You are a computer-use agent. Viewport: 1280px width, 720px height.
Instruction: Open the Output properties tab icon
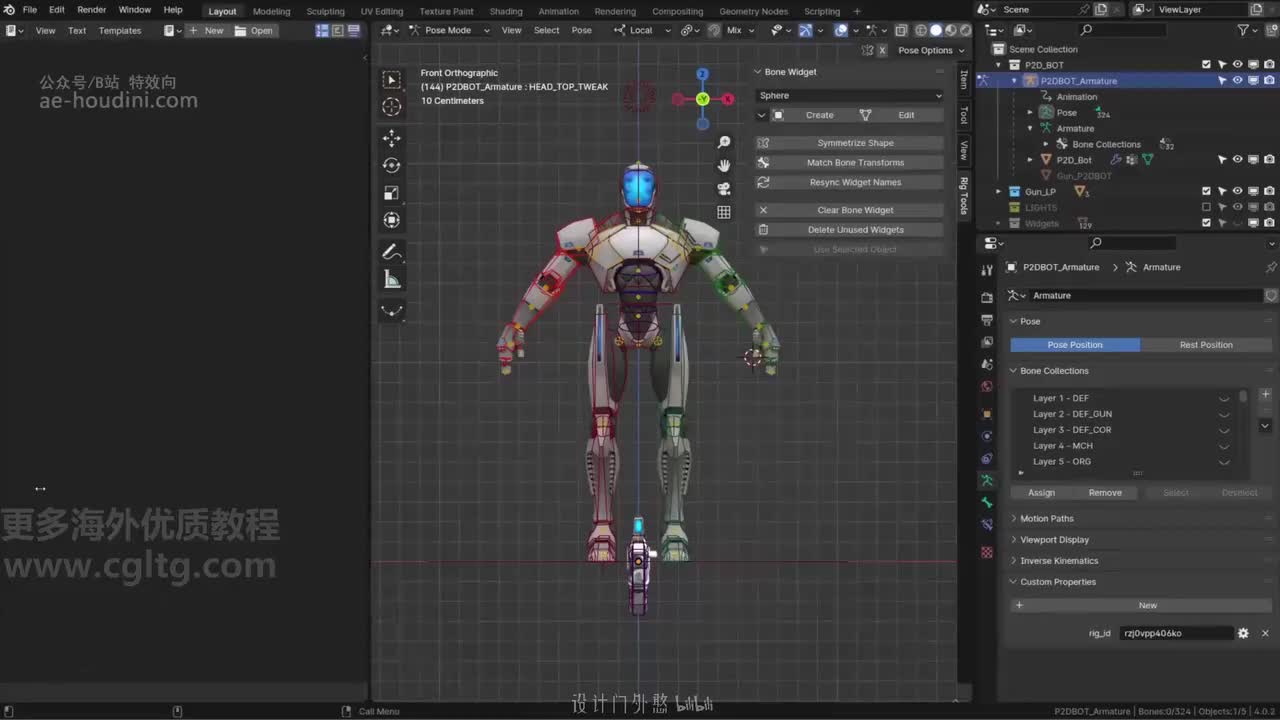(987, 320)
